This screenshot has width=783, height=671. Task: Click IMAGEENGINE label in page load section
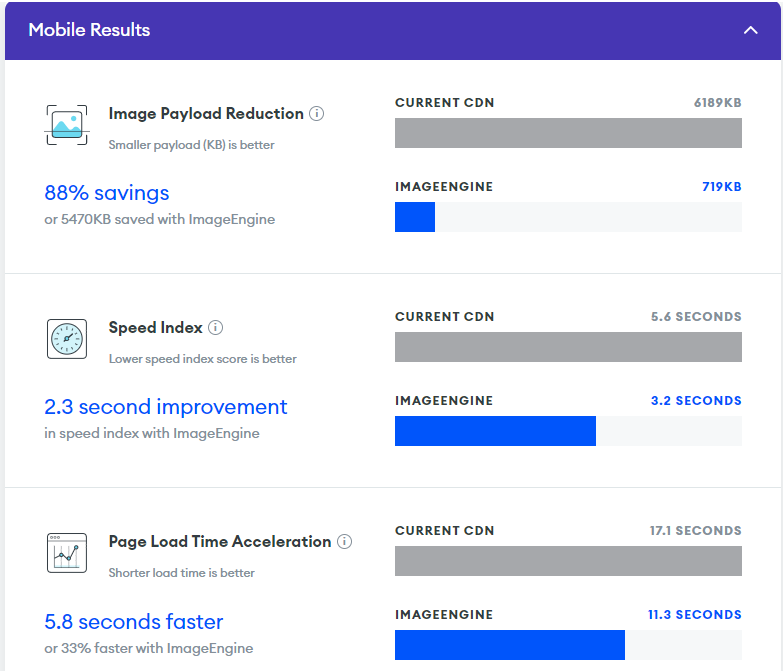click(x=444, y=615)
